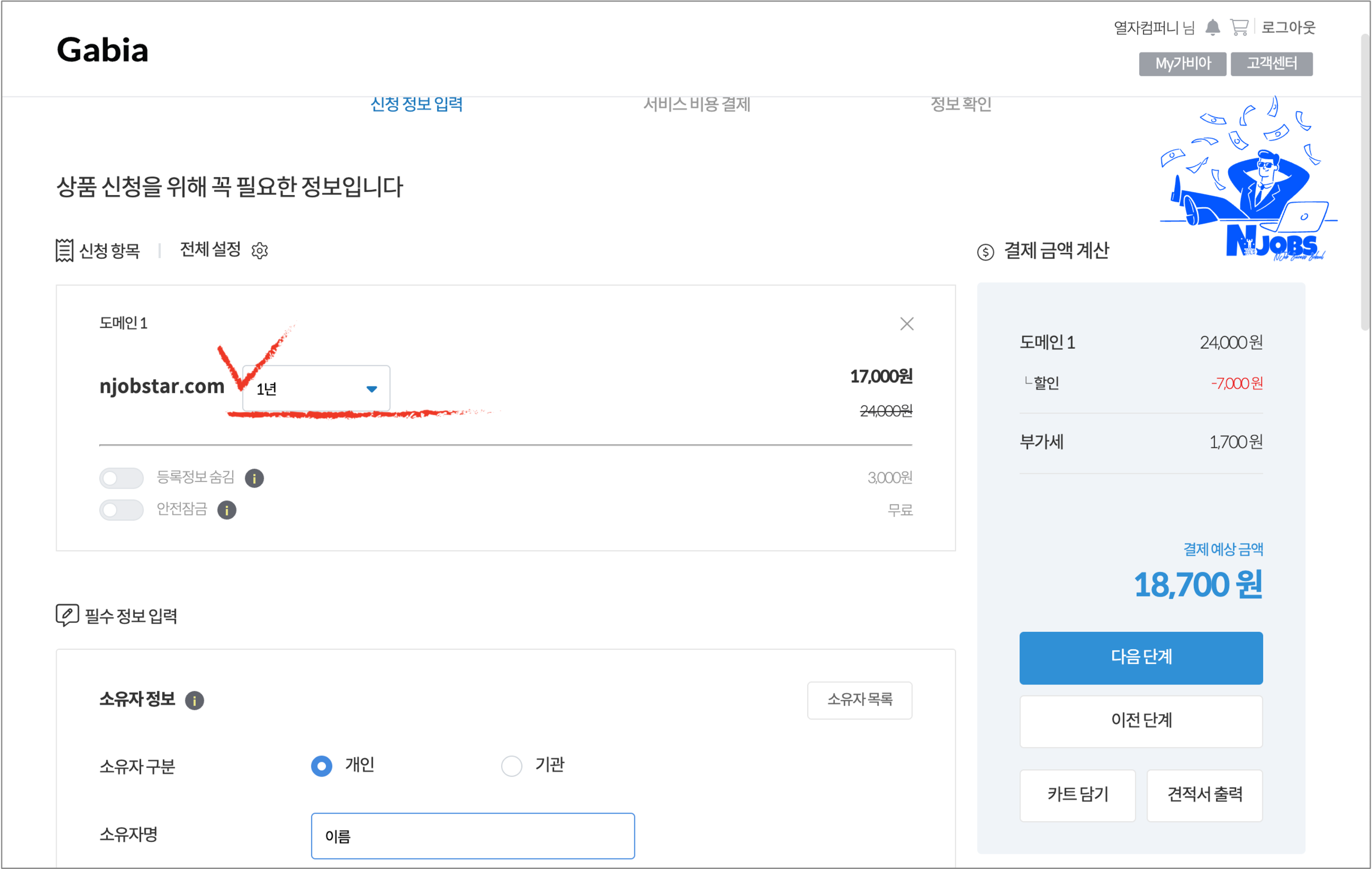Click 전체 설정 label
Screen dimensions: 1372x869
pyautogui.click(x=210, y=250)
